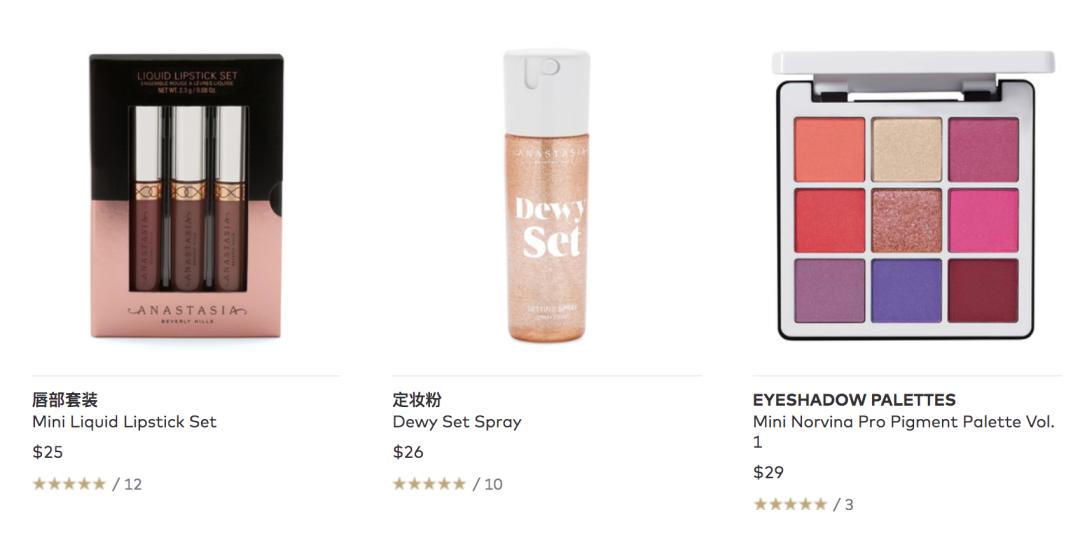Select the 唇部套装 category label
The width and height of the screenshot is (1080, 538).
(x=65, y=400)
